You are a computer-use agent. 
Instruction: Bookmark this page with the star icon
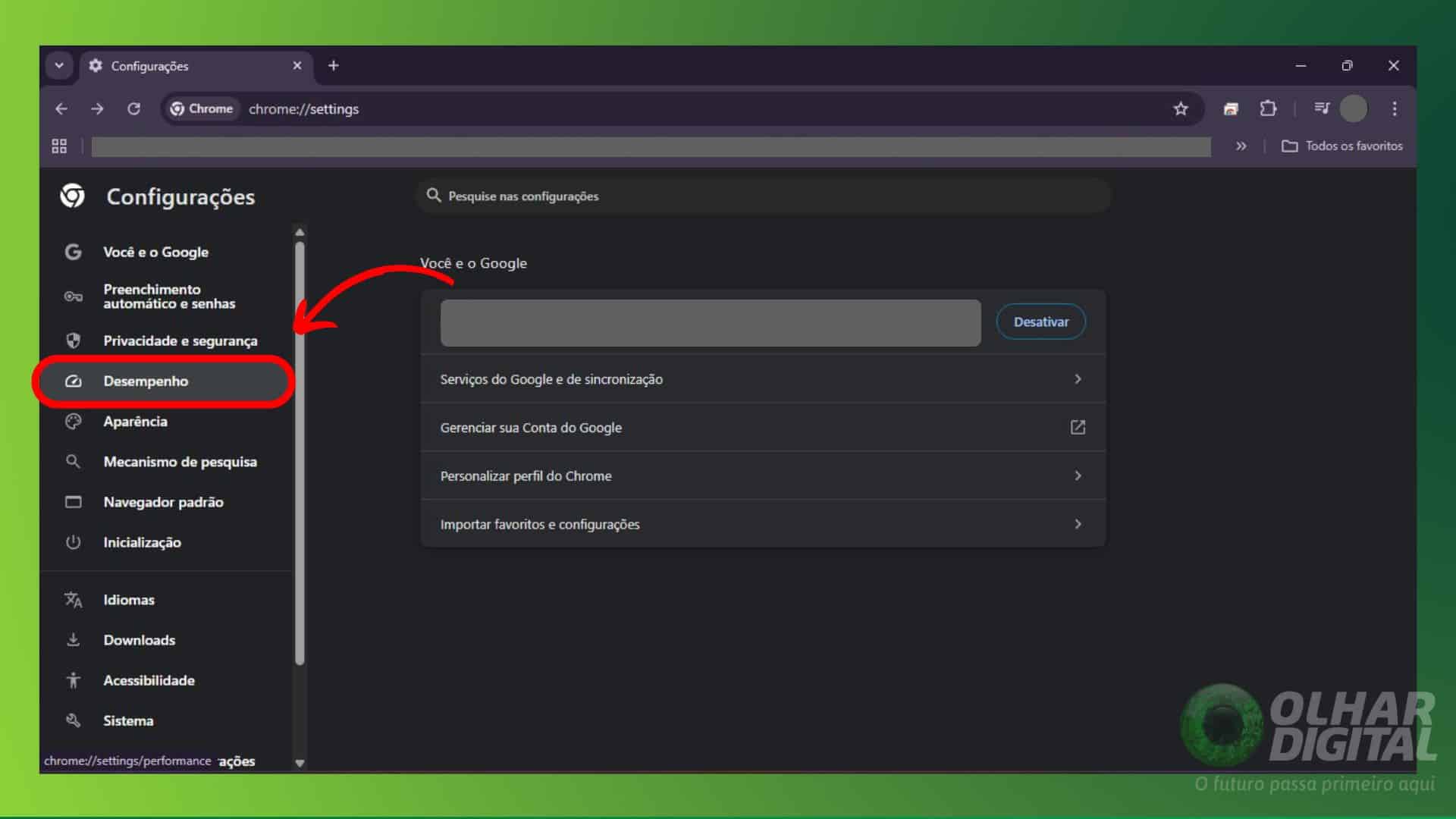pyautogui.click(x=1181, y=109)
